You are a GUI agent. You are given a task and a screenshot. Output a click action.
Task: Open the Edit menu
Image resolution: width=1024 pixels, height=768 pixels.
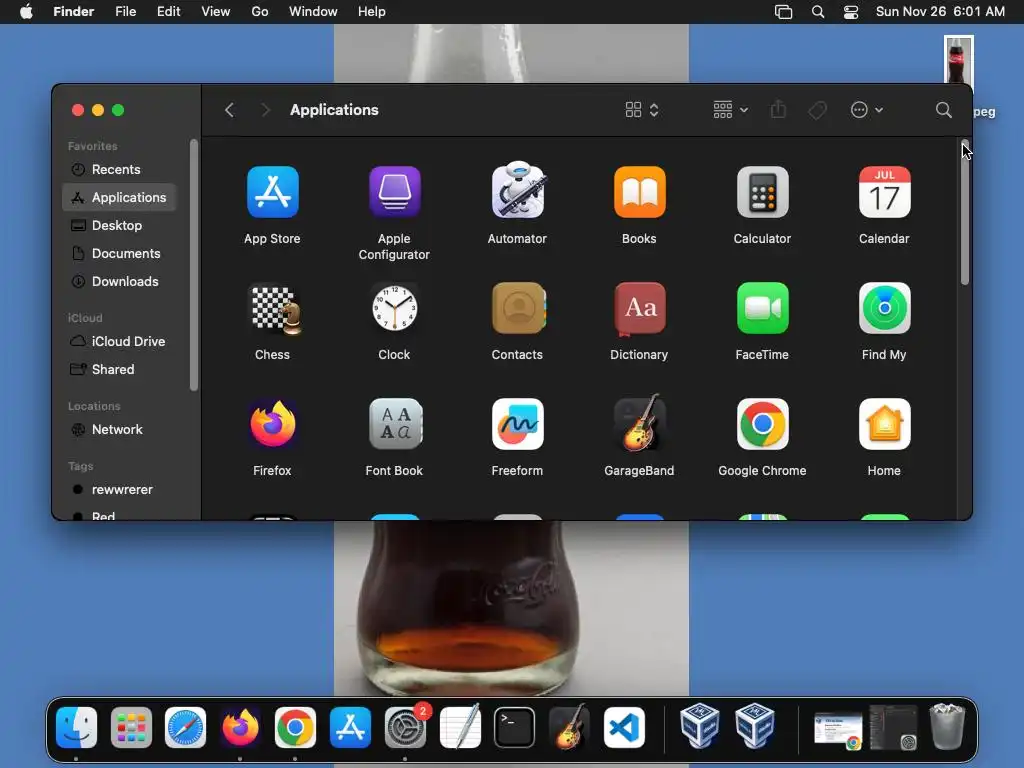pos(168,12)
